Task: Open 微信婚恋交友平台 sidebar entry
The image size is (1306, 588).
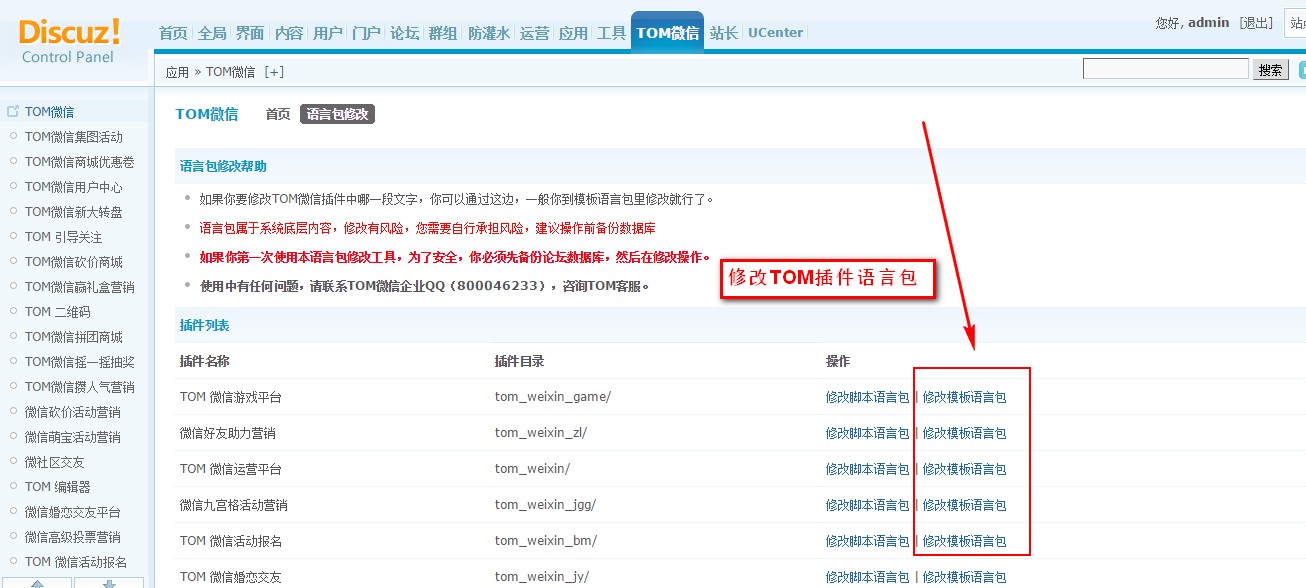Action: (x=72, y=512)
